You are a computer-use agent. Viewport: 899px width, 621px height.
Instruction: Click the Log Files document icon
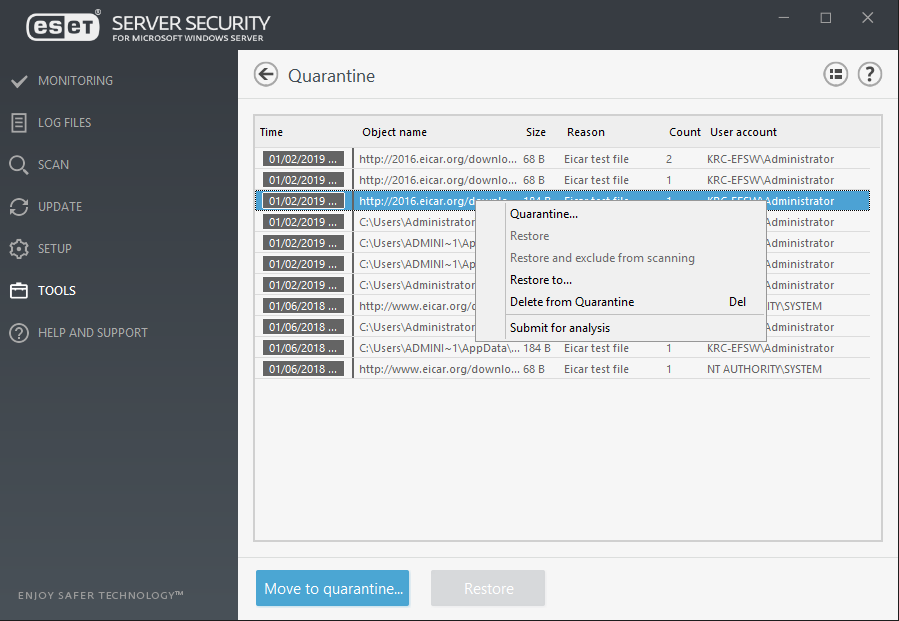[19, 123]
